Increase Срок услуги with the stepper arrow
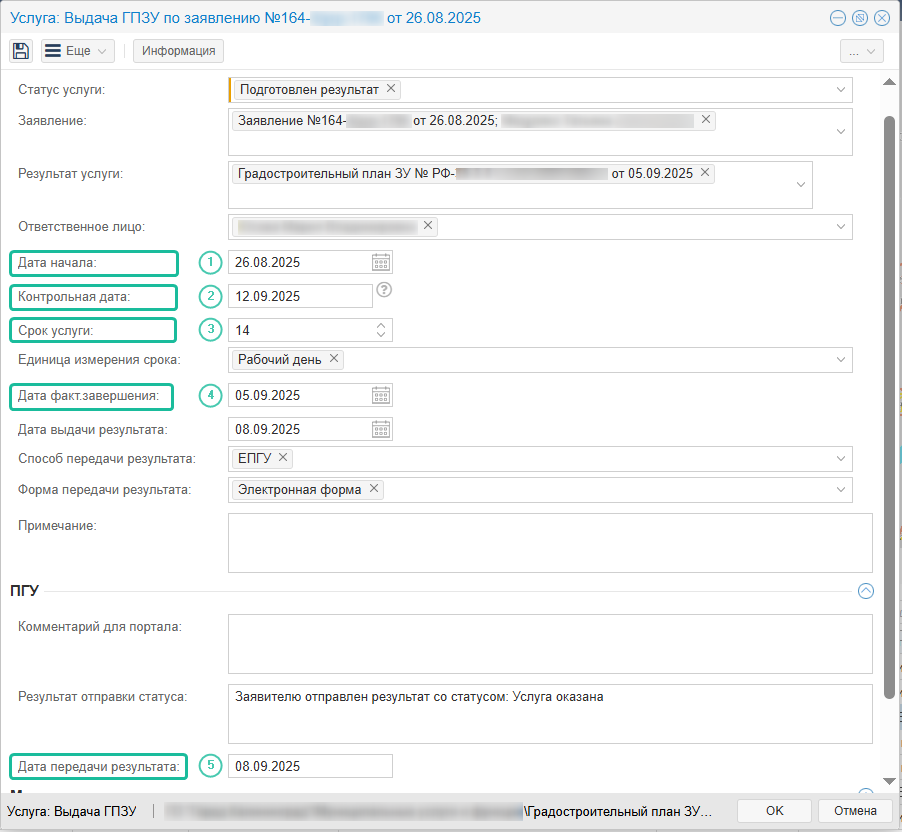902x832 pixels. 381,325
